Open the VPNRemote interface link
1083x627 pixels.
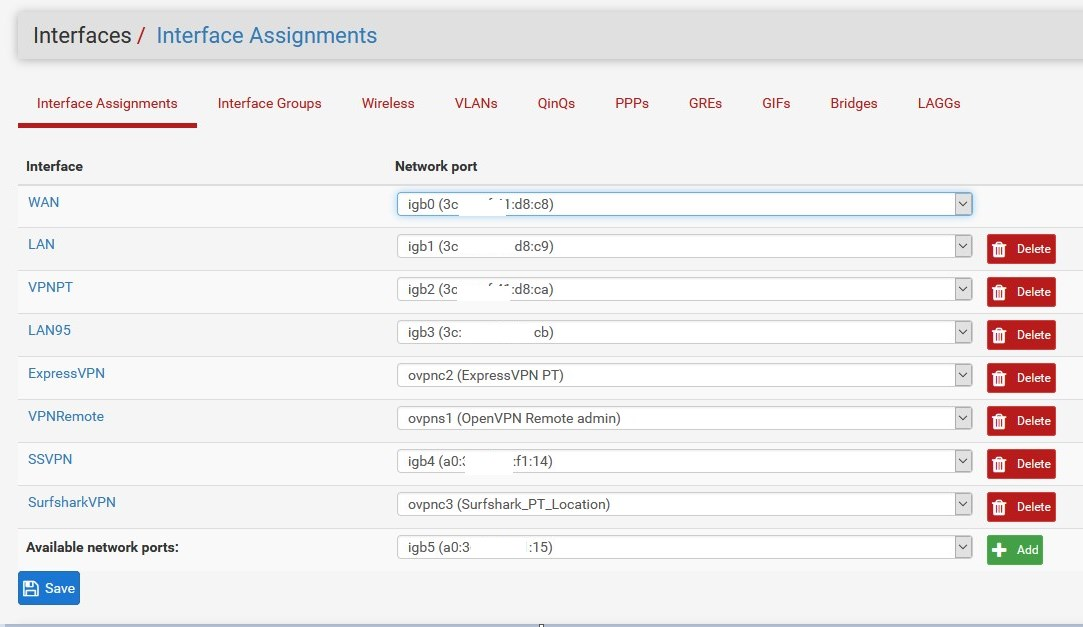(66, 416)
